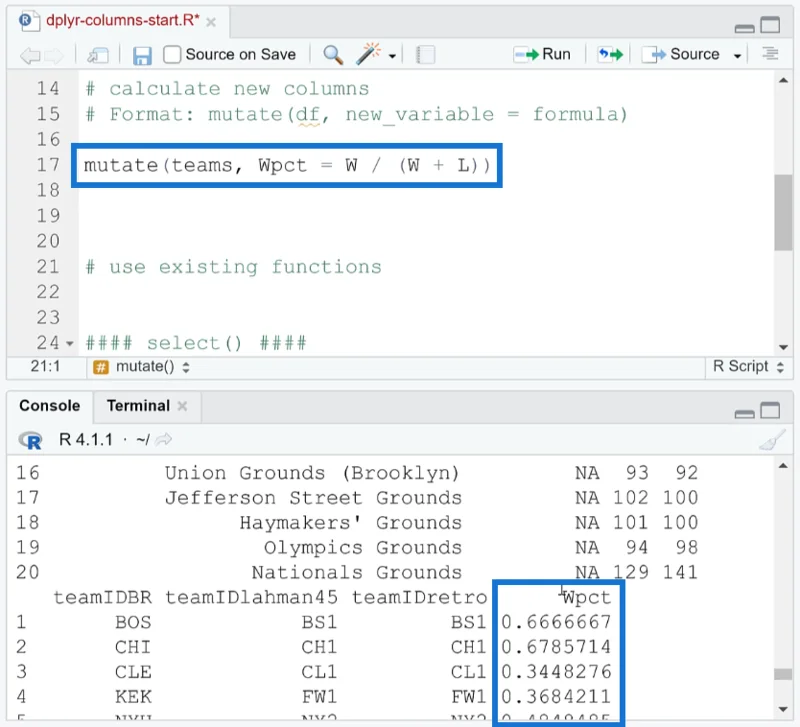The image size is (800, 727).
Task: Change file type via R Script dropdown
Action: point(747,366)
